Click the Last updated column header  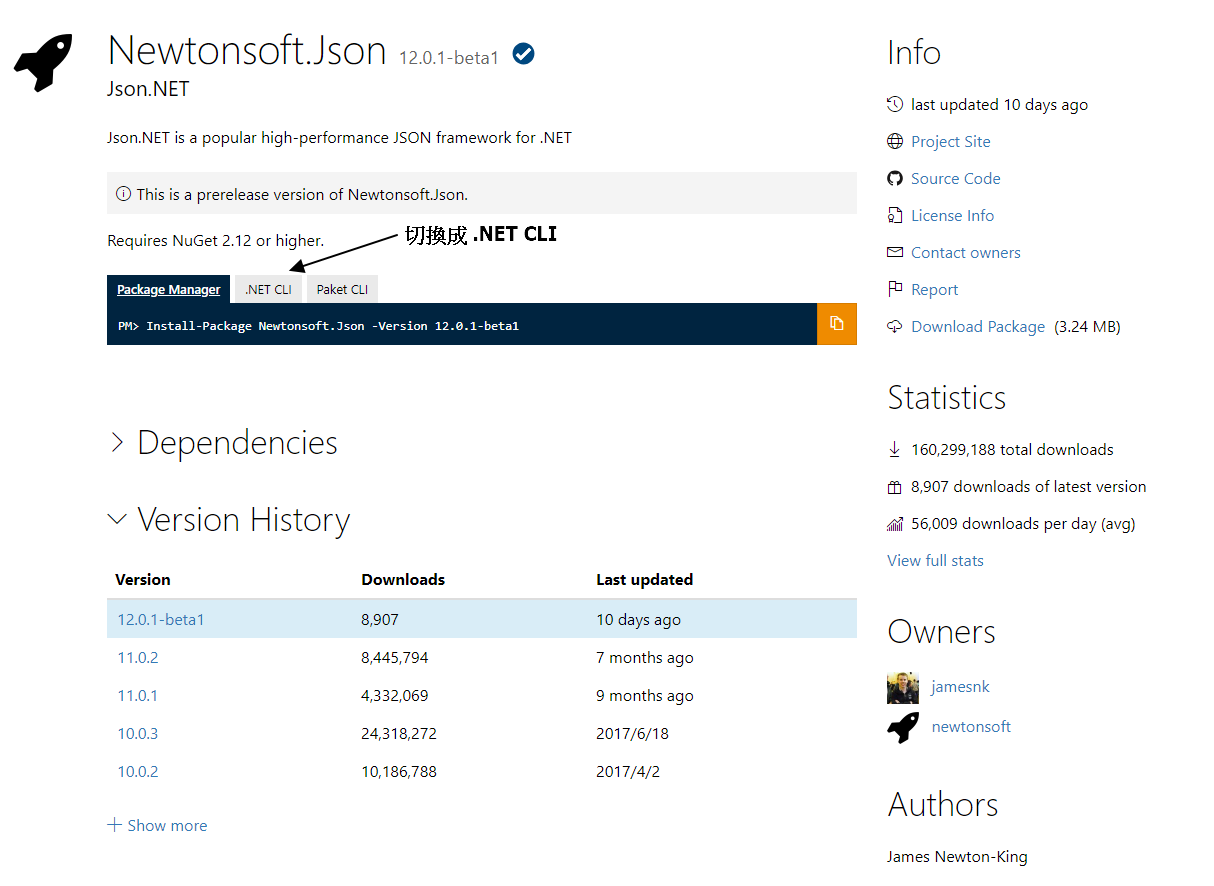tap(644, 579)
